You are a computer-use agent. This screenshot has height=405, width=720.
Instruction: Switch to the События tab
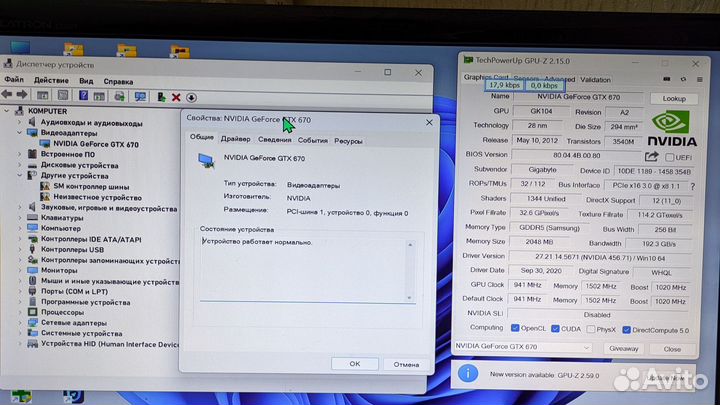point(313,140)
